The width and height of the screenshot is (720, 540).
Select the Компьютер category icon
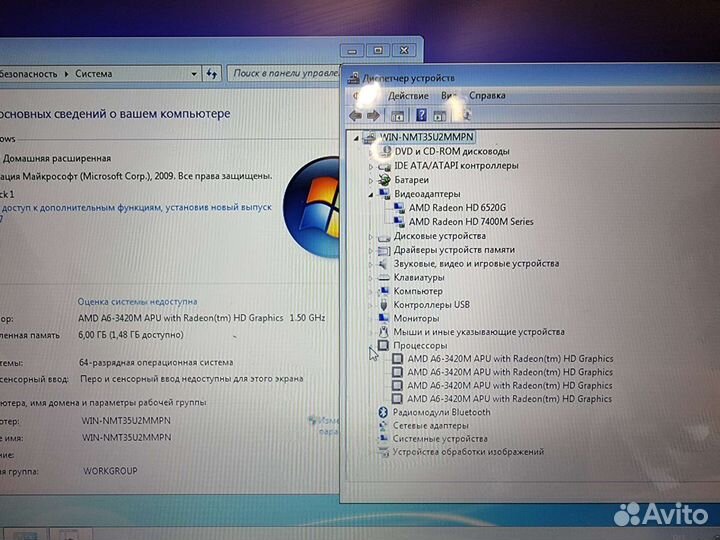[383, 291]
